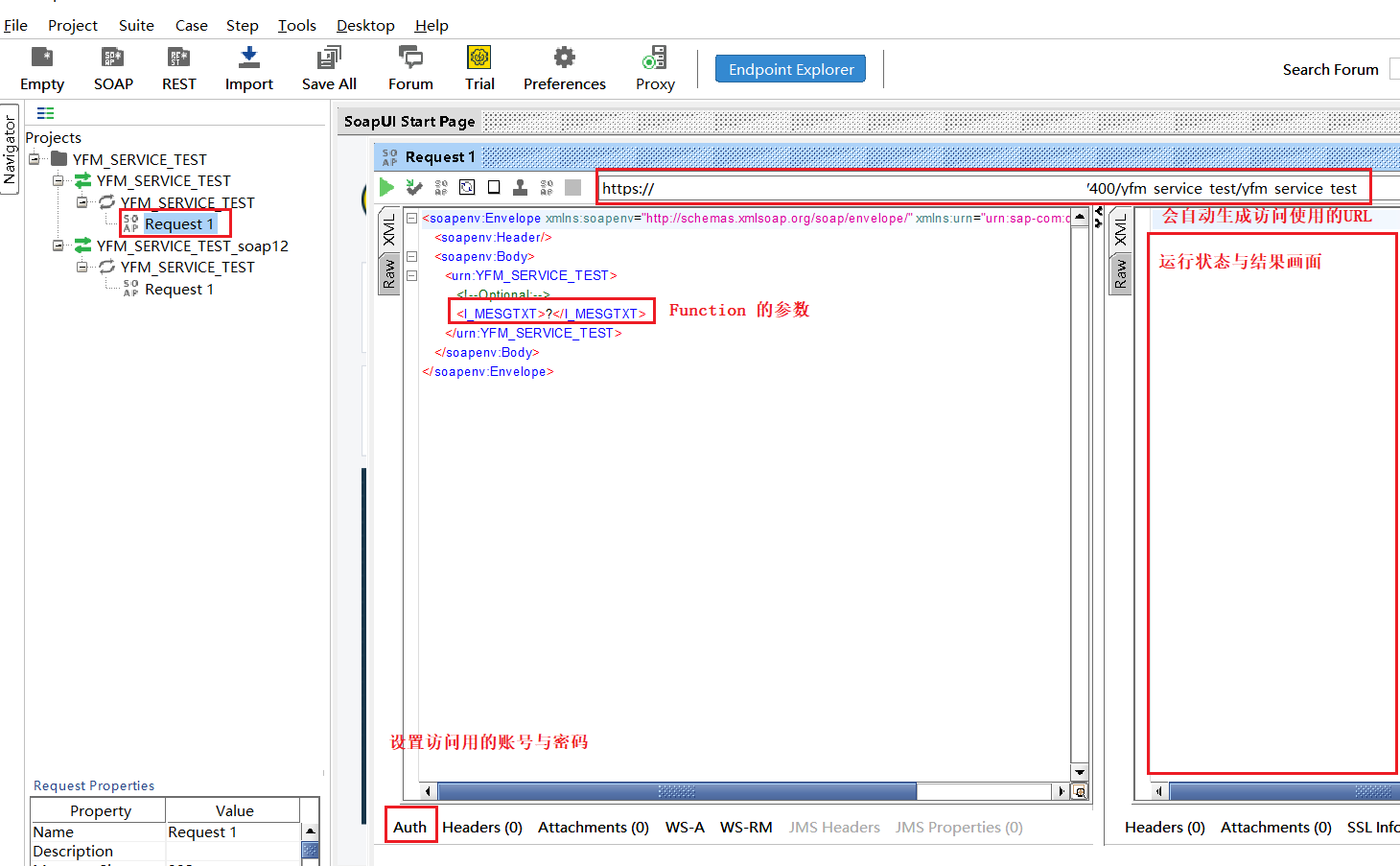Collapse the top-level YFM_SERVICE_TEST project node
The height and width of the screenshot is (866, 1400).
(x=35, y=159)
